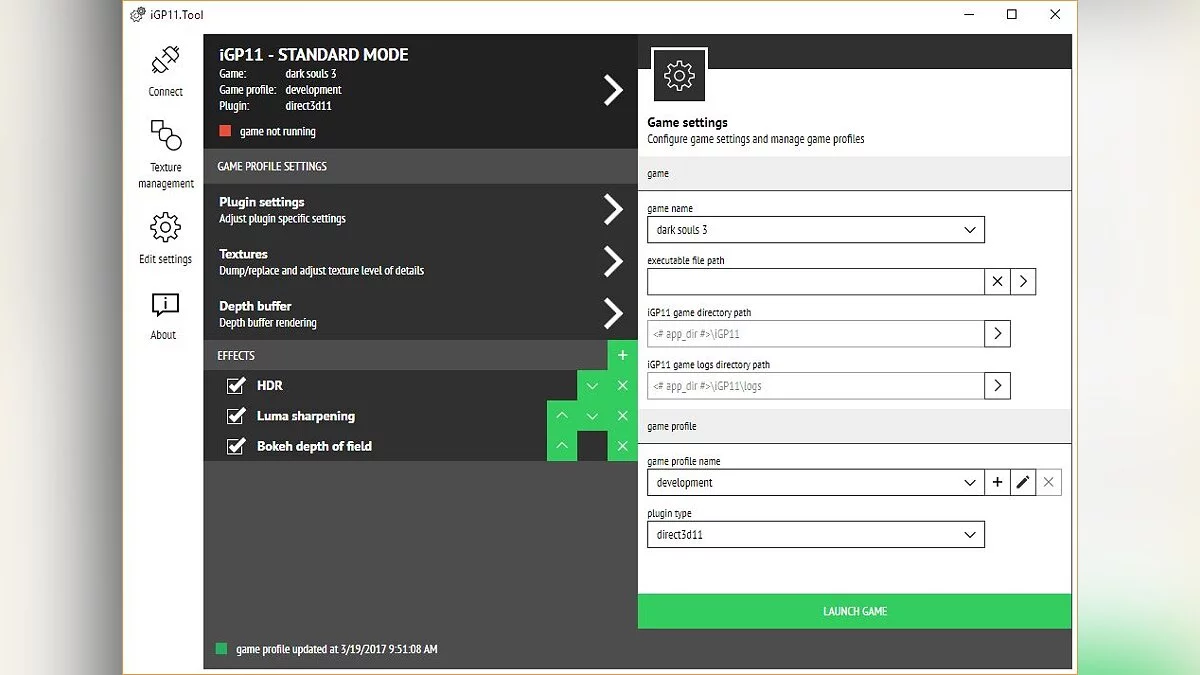Add a new game profile

997,483
